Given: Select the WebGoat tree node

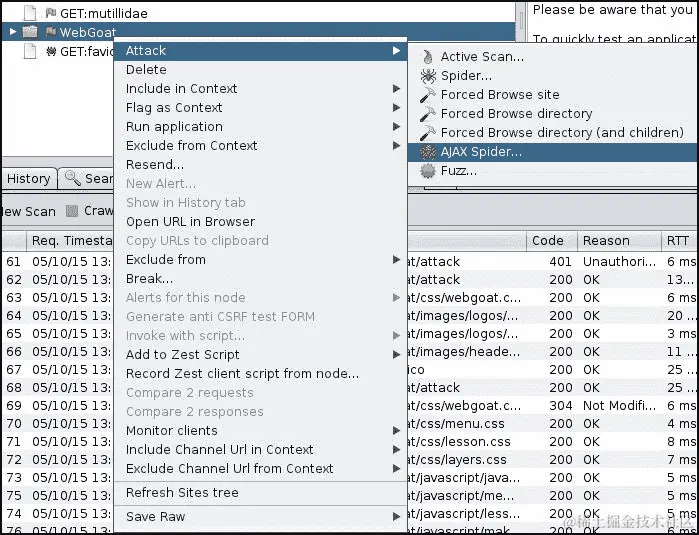Looking at the screenshot, I should click(x=88, y=32).
